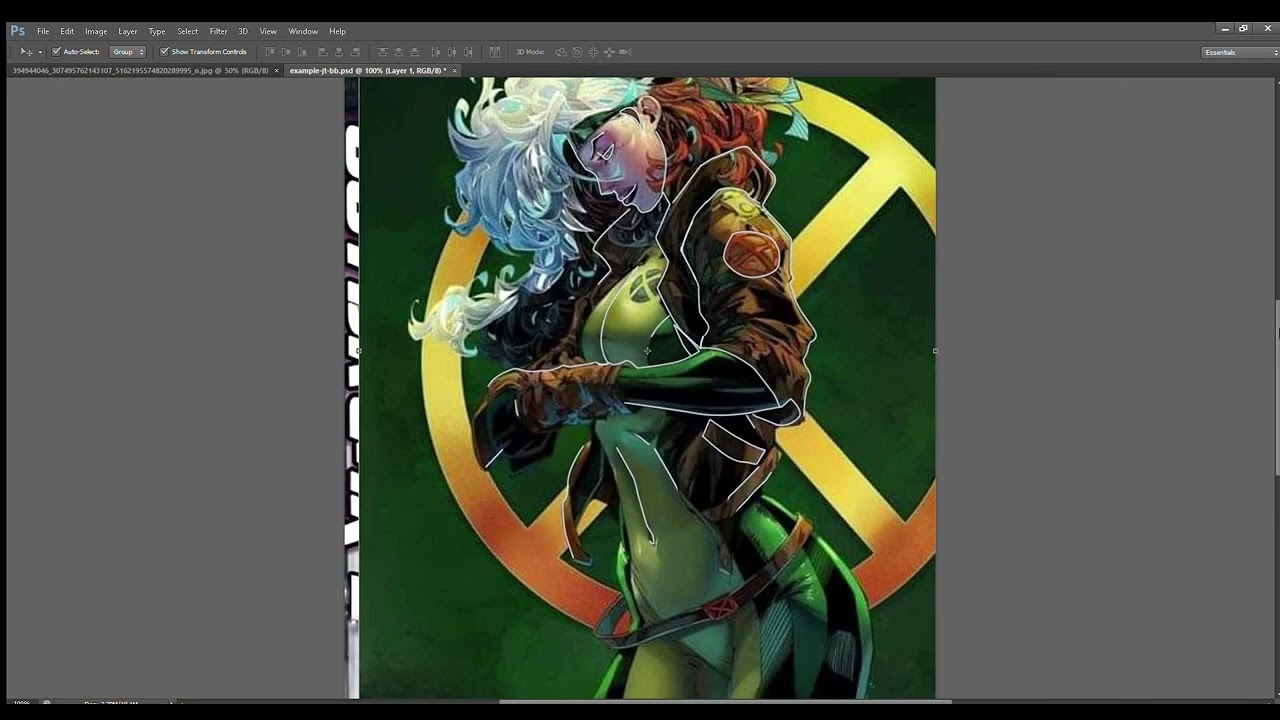This screenshot has width=1280, height=720.
Task: Toggle the Auto-Select checkbox
Action: (57, 51)
